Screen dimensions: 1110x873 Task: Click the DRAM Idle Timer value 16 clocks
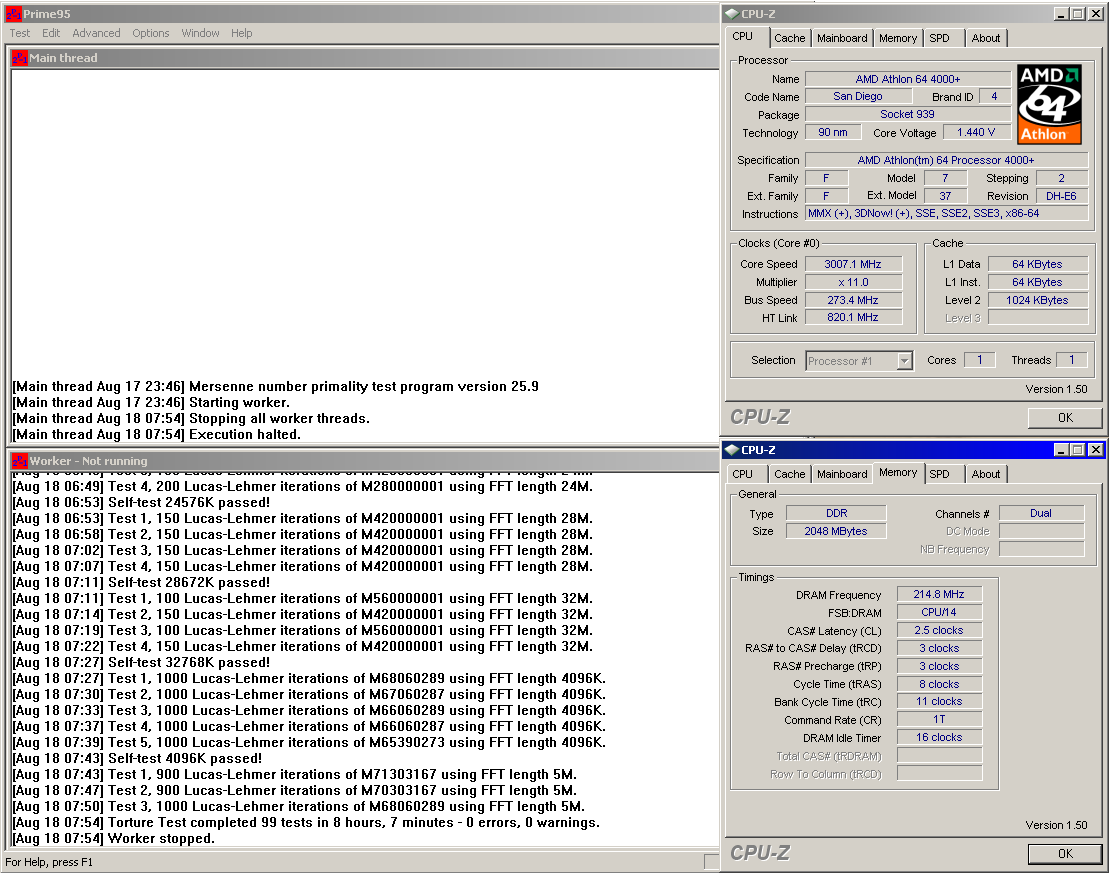point(939,737)
